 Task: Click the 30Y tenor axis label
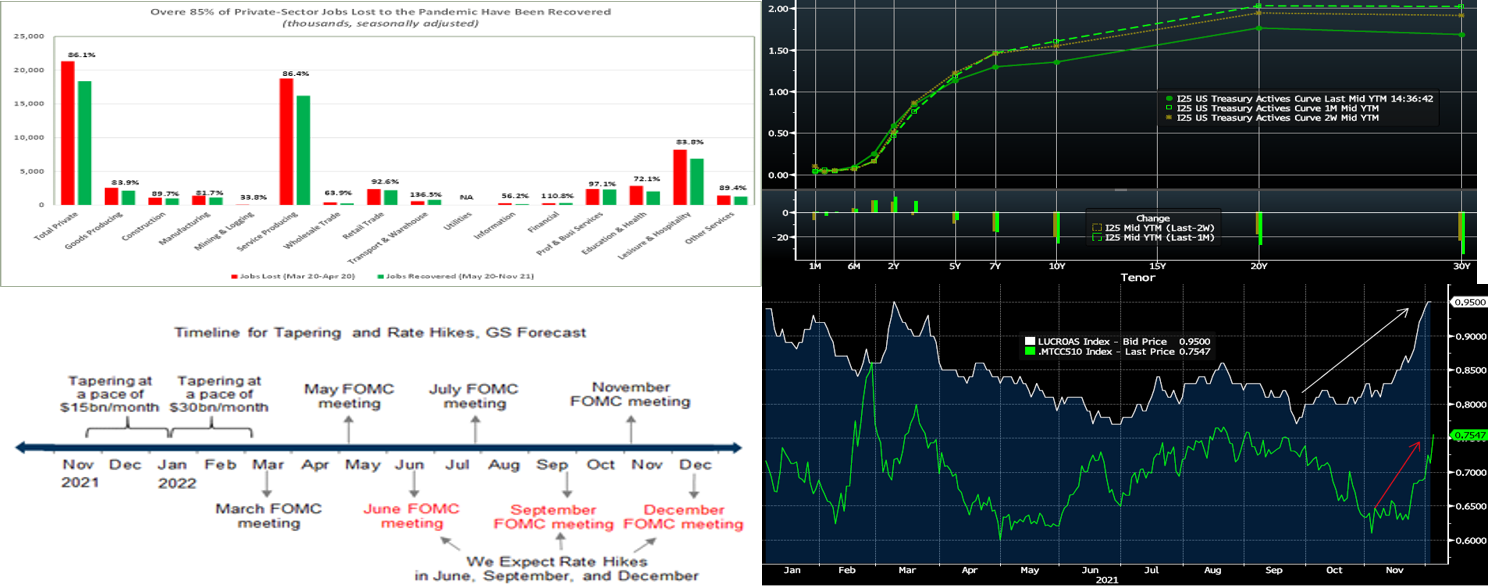[x=1461, y=266]
